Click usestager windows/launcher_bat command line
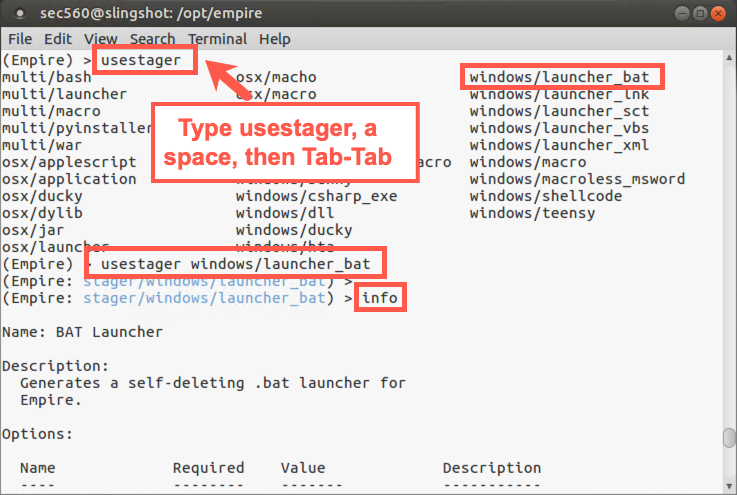Viewport: 737px width, 495px height. 235,264
